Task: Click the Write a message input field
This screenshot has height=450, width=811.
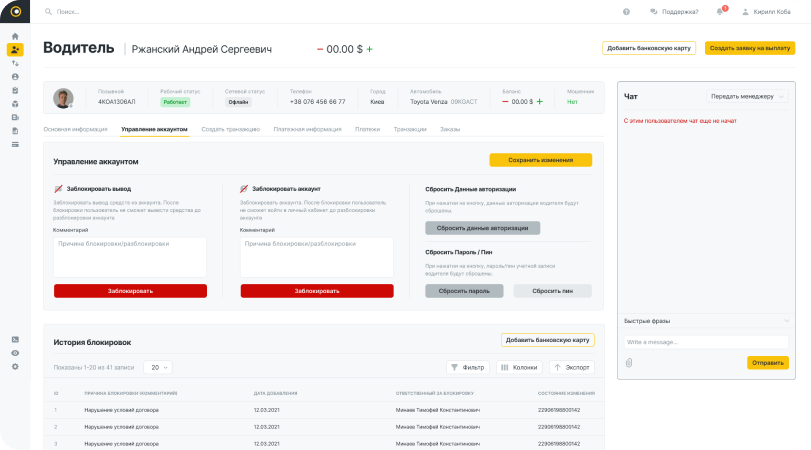Action: click(x=706, y=341)
